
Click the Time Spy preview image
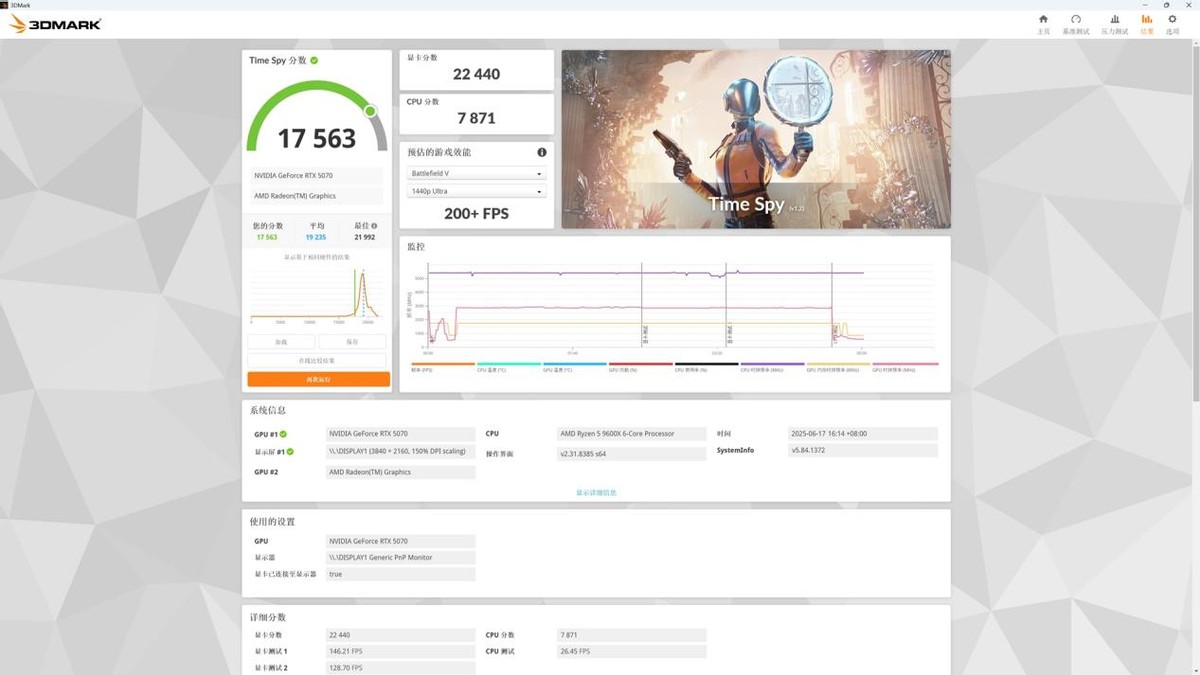(756, 139)
